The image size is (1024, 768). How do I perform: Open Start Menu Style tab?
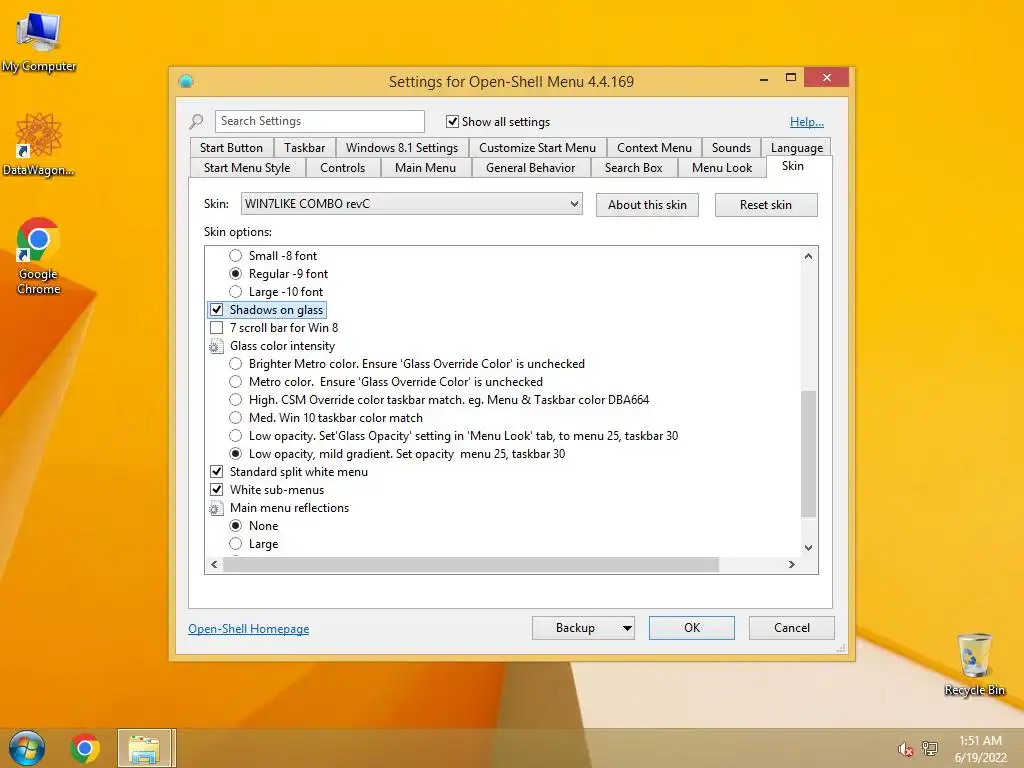(247, 168)
